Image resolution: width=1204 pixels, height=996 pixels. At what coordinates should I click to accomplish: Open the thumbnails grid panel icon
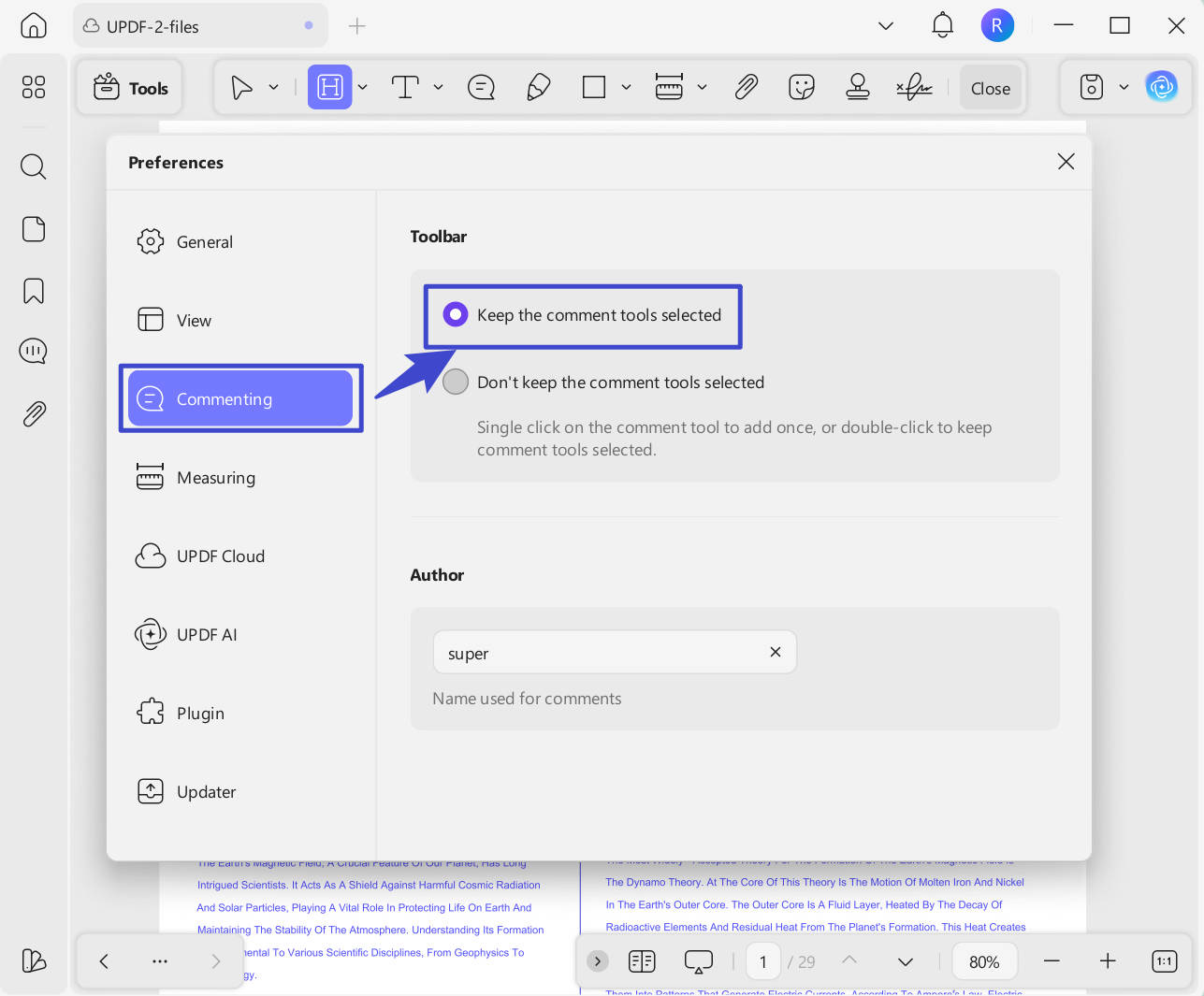(x=34, y=87)
